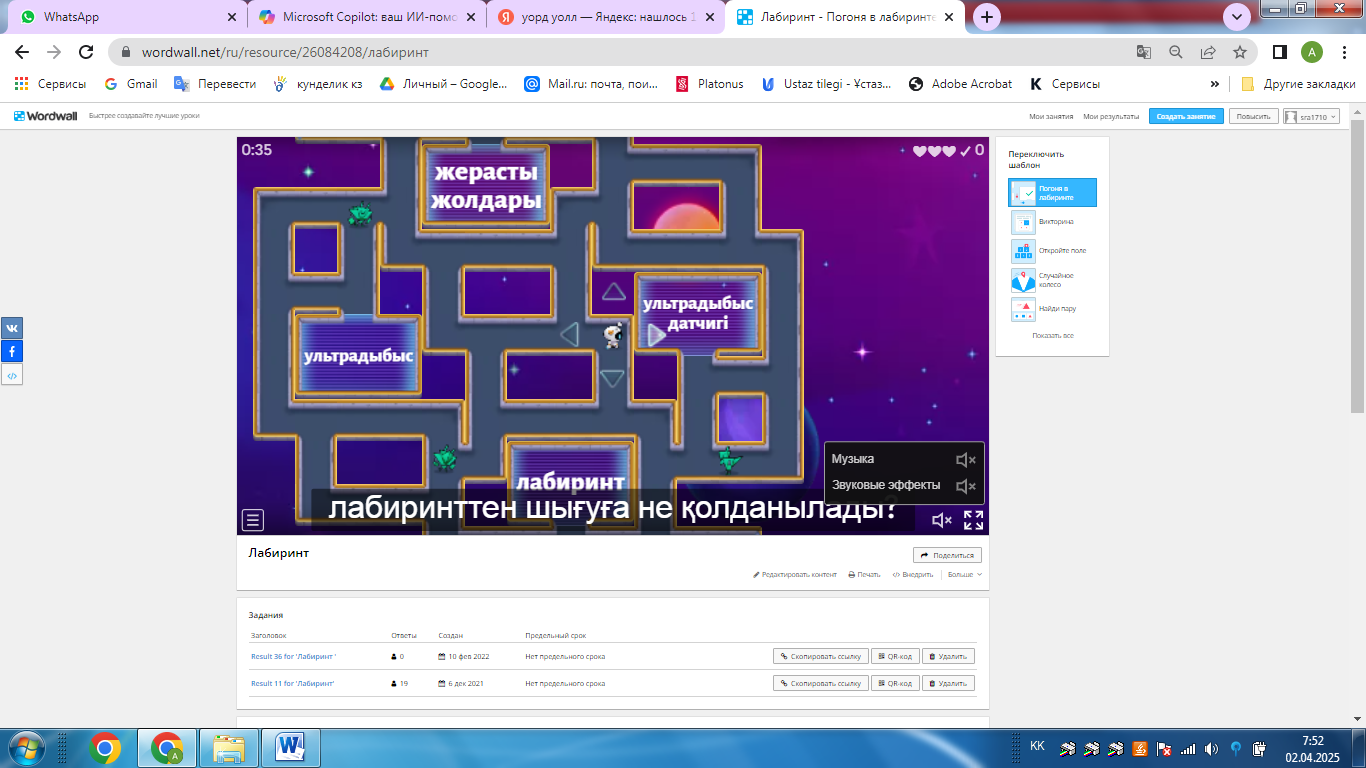
Task: Open the Platonus bookmark
Action: 709,84
